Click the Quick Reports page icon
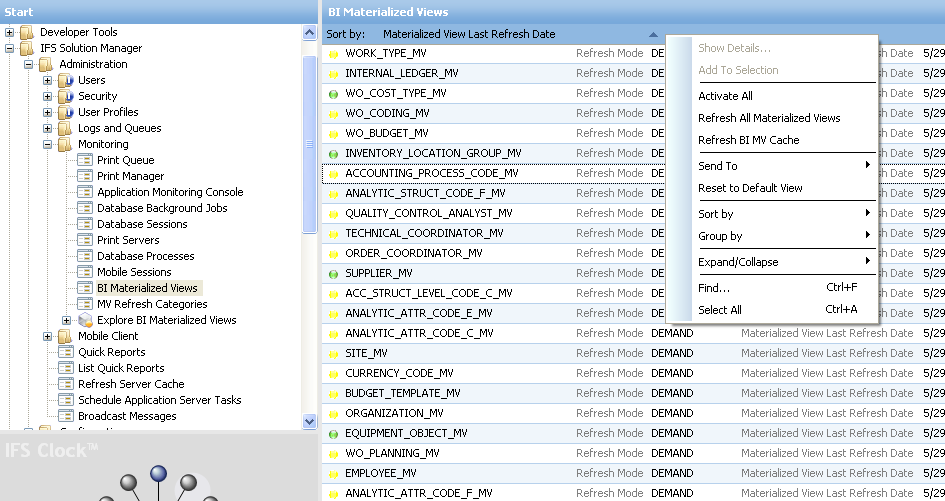The image size is (945, 501). [66, 352]
